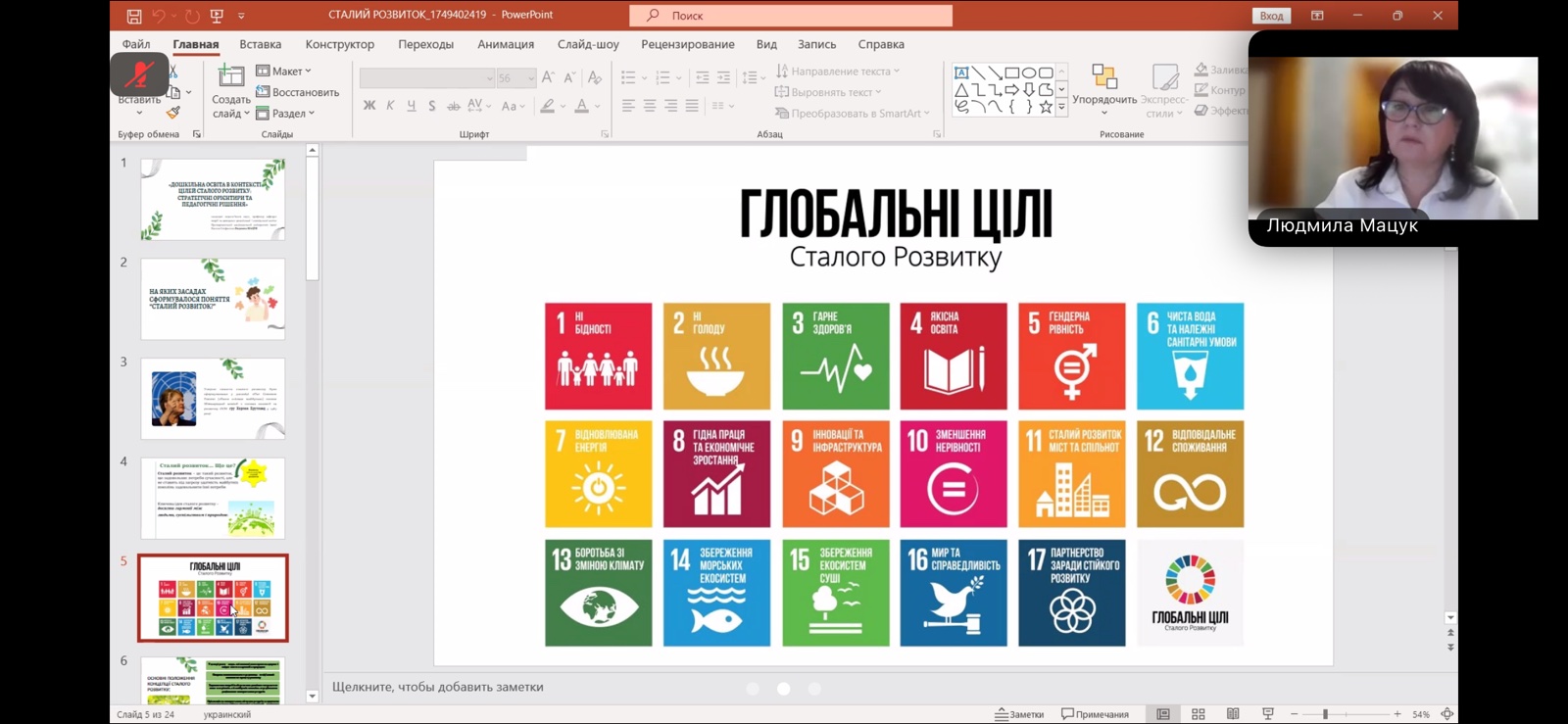Open the font name combo box
Image resolution: width=1568 pixels, height=724 pixels.
click(427, 78)
